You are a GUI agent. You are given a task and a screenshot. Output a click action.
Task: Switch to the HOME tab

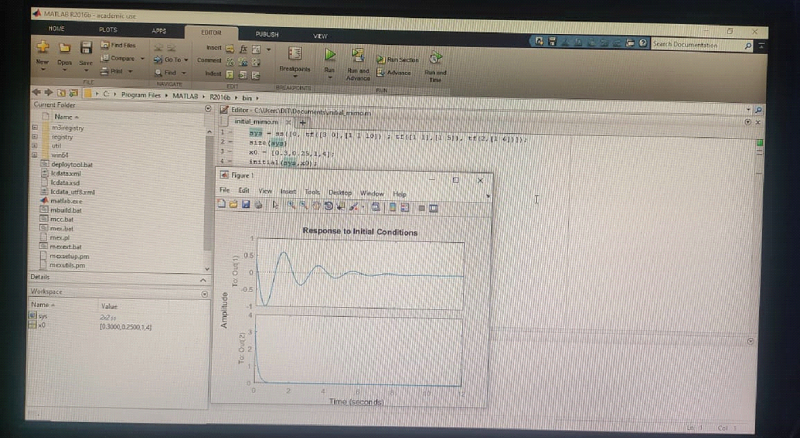[56, 29]
